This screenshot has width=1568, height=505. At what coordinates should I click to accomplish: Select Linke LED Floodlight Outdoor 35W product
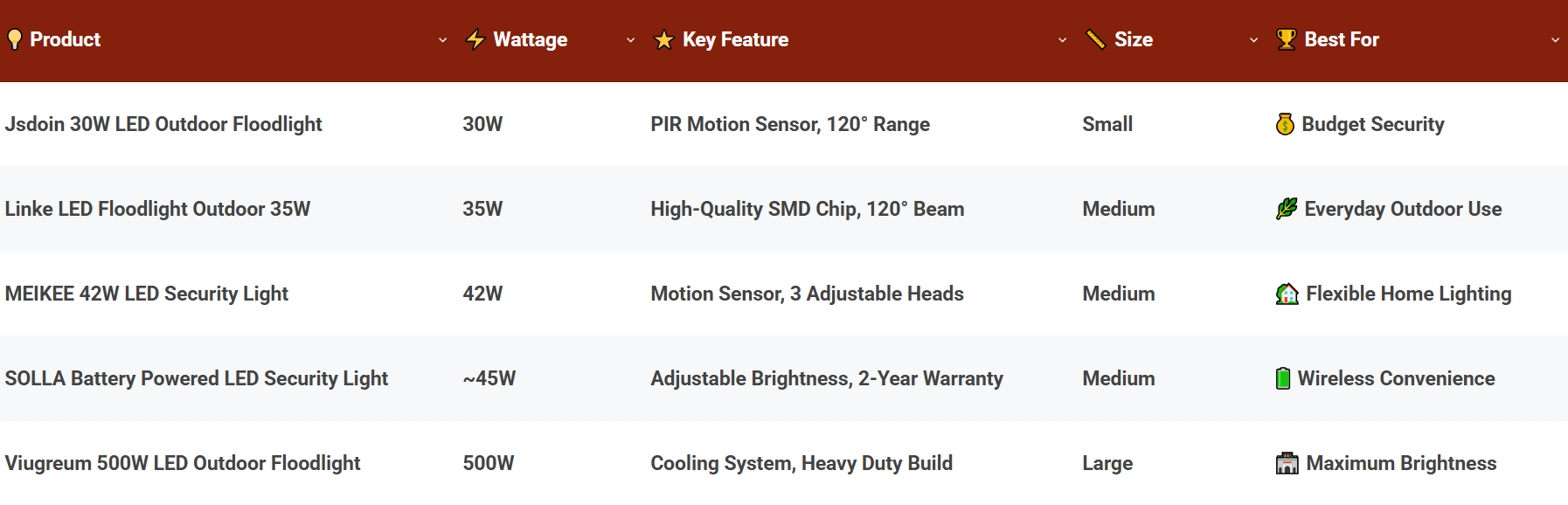(x=157, y=209)
